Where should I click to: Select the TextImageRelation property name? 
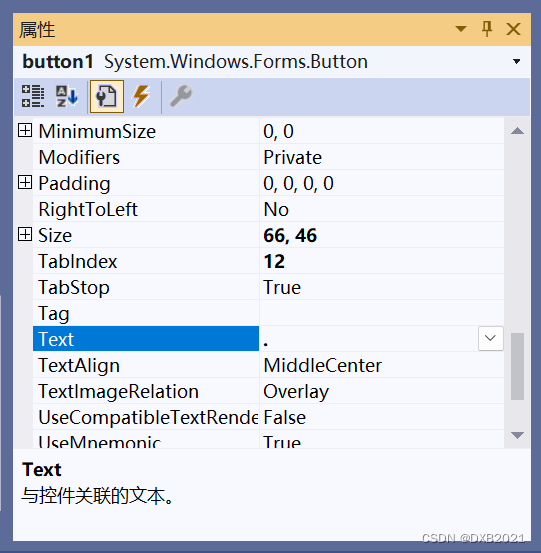(118, 391)
